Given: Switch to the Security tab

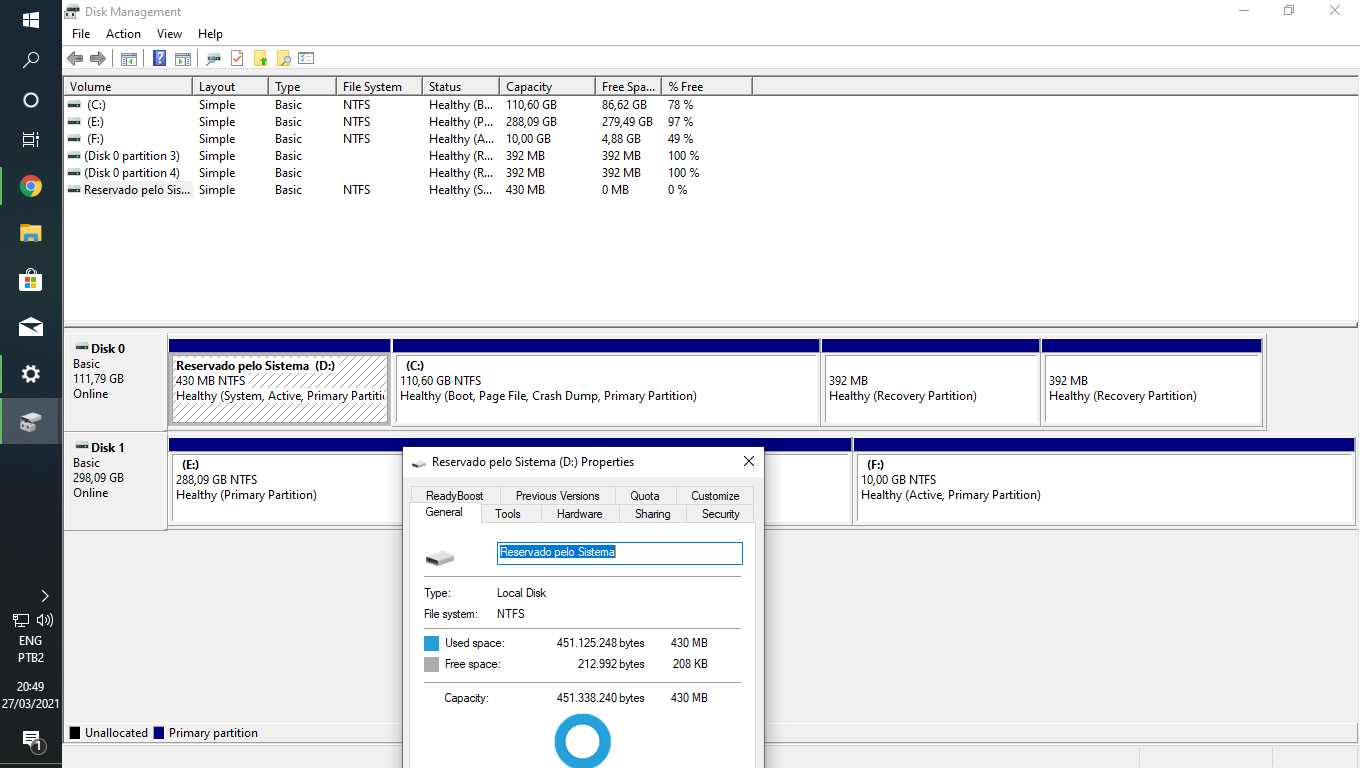Looking at the screenshot, I should point(721,514).
